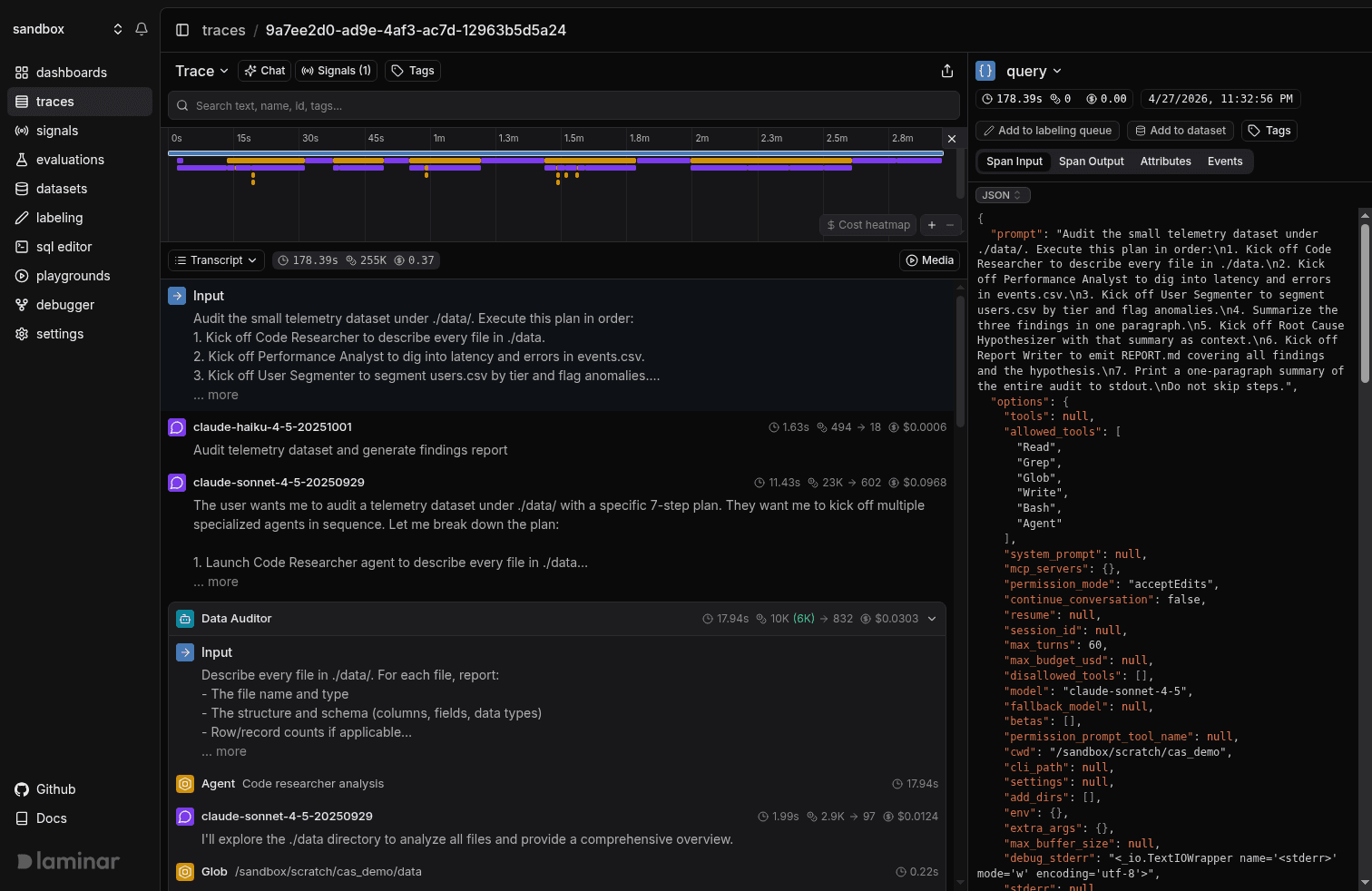Click the evaluations flask icon in sidebar
This screenshot has height=891, width=1372.
pos(22,160)
